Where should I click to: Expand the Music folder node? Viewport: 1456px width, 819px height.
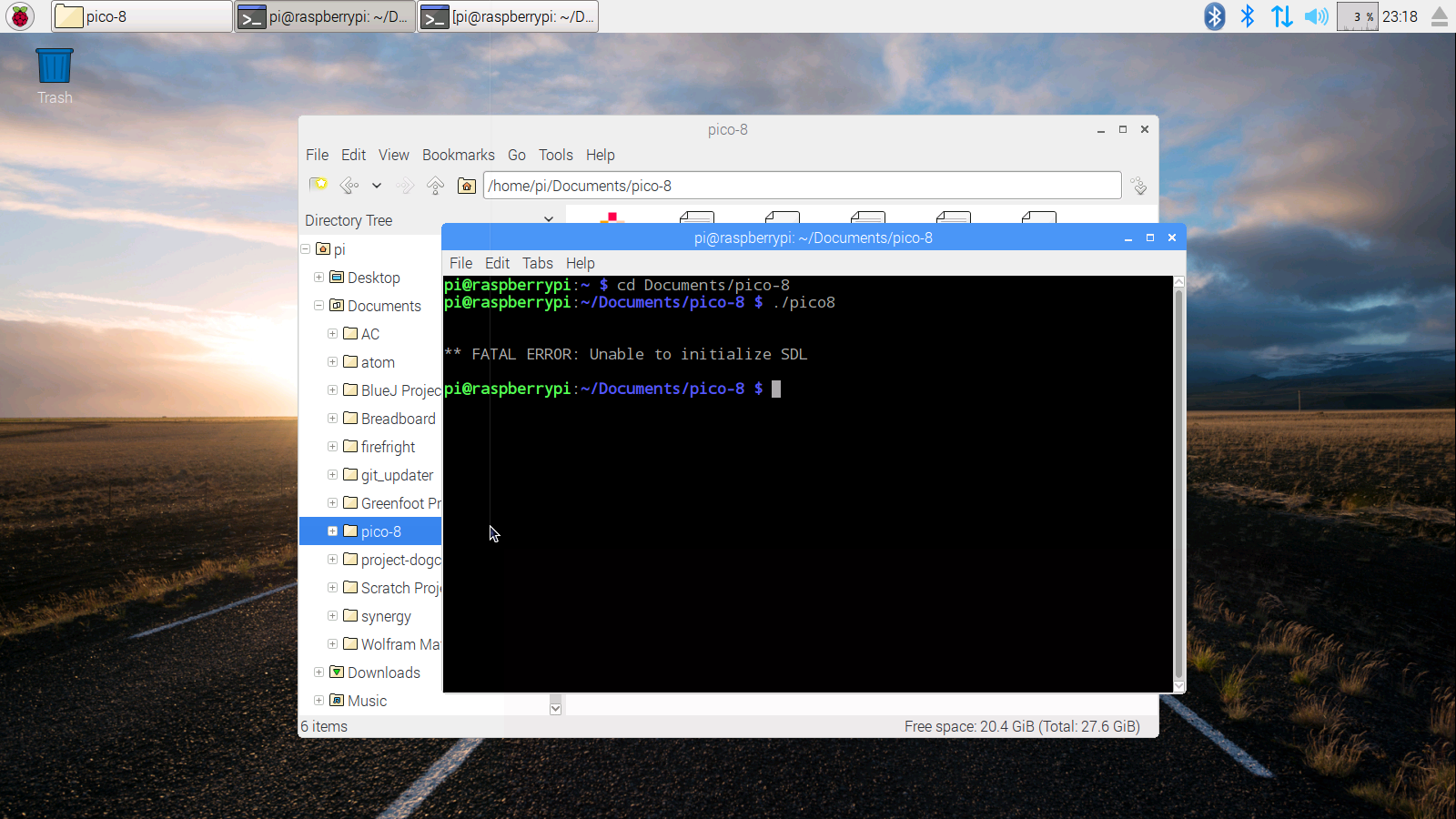point(318,700)
